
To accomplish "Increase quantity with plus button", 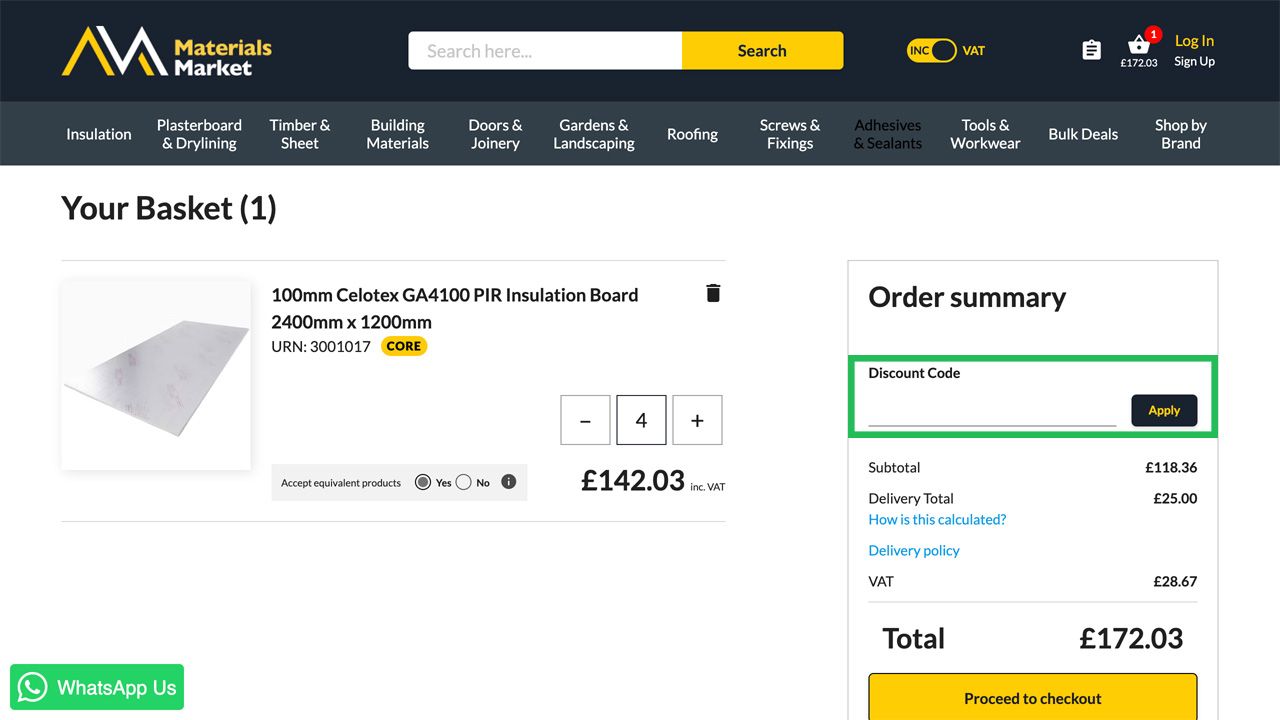I will pyautogui.click(x=697, y=420).
